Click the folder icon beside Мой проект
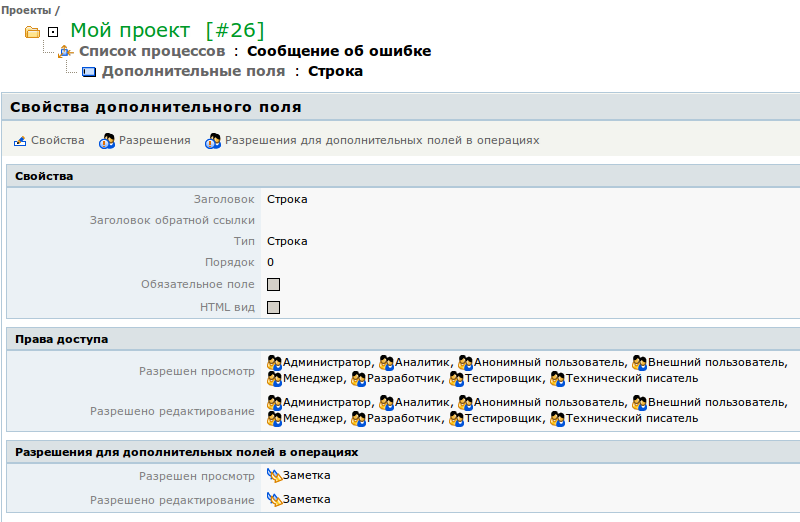Screen dimensions: 800x522 (x=32, y=32)
